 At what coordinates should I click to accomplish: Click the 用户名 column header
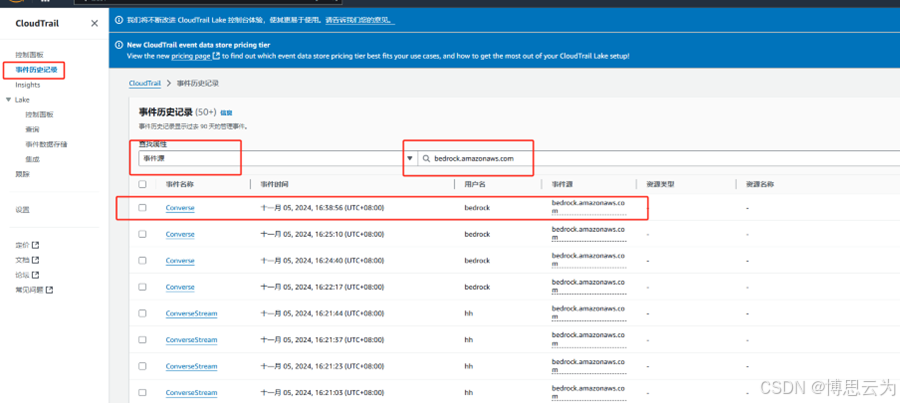click(x=475, y=184)
